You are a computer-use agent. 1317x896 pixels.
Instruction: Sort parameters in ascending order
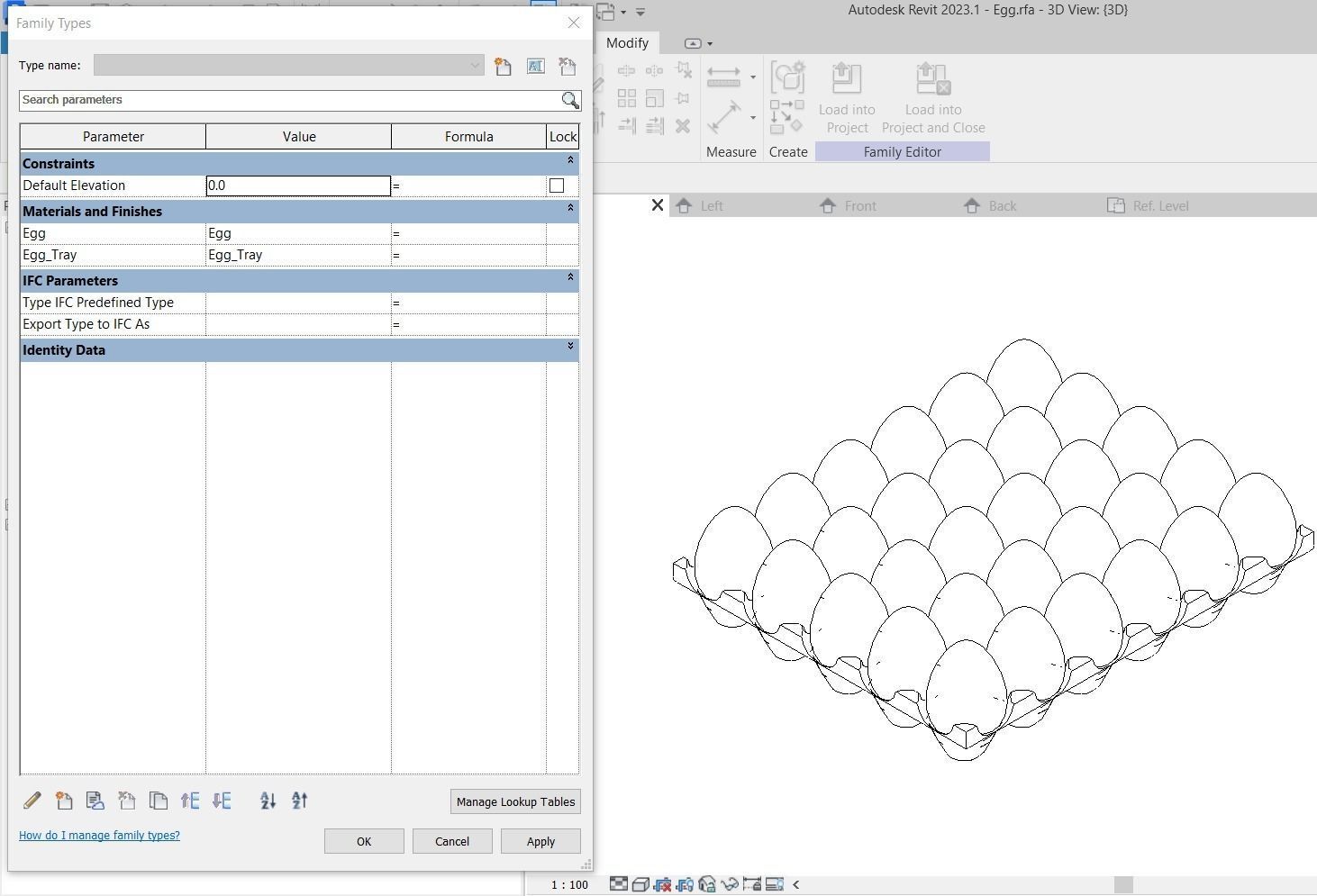[268, 801]
